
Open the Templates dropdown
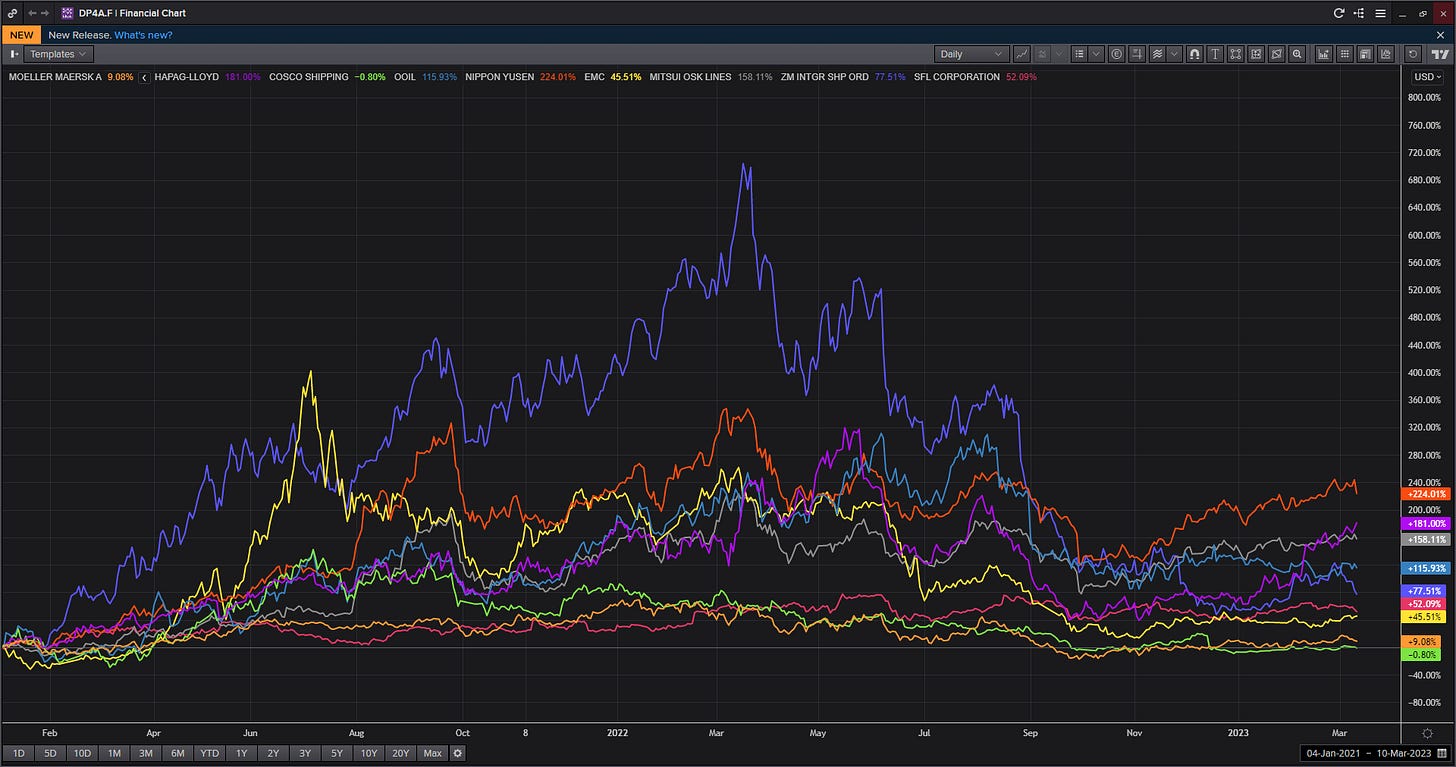pyautogui.click(x=58, y=54)
